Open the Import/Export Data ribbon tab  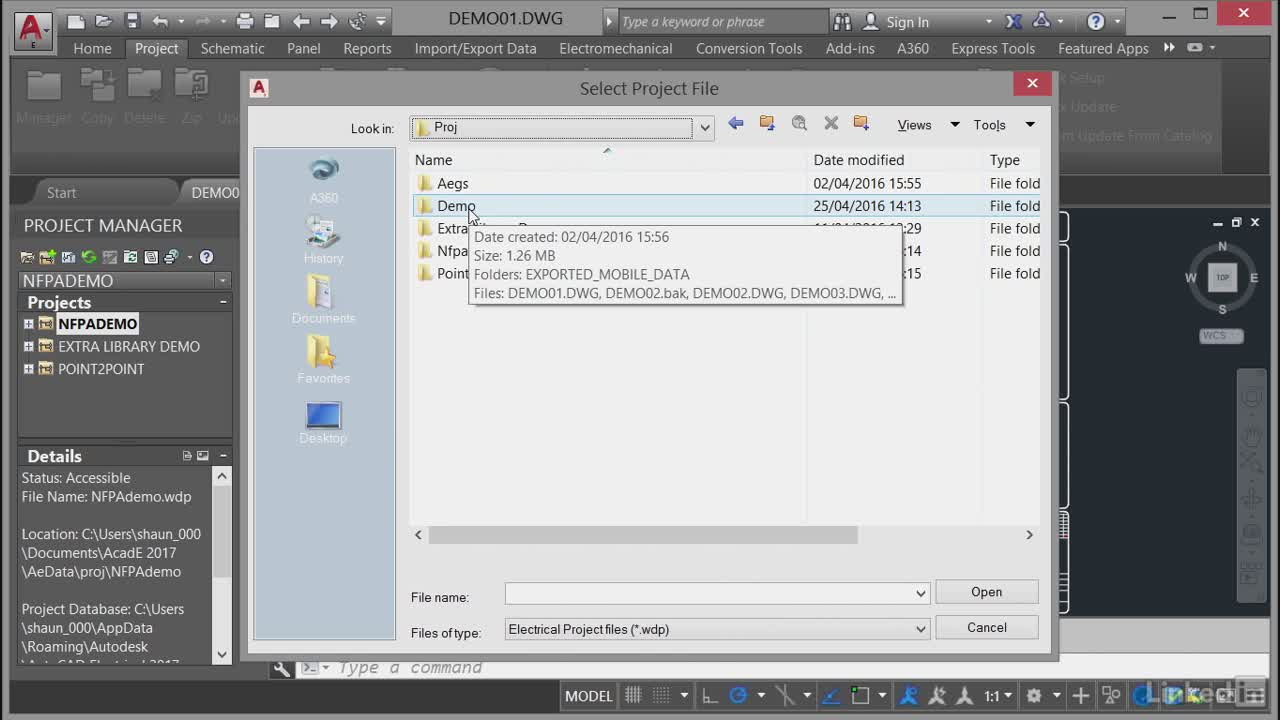coord(475,48)
